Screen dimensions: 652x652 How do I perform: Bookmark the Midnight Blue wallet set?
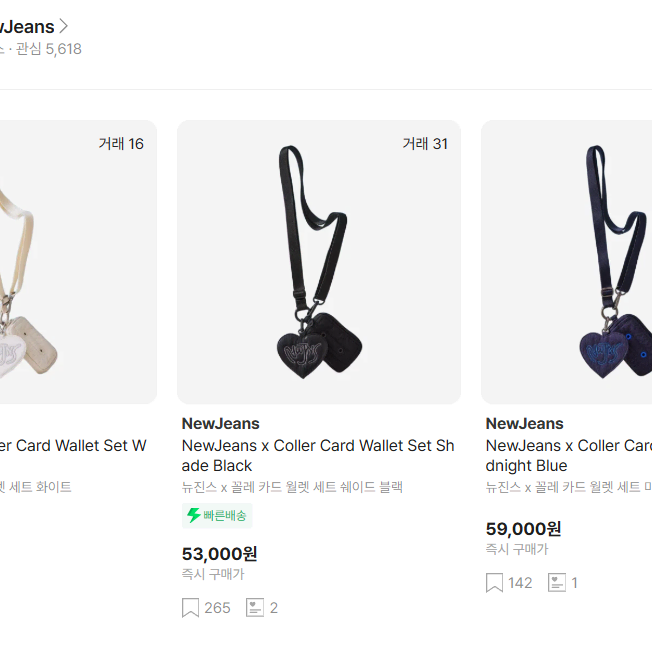[x=494, y=583]
